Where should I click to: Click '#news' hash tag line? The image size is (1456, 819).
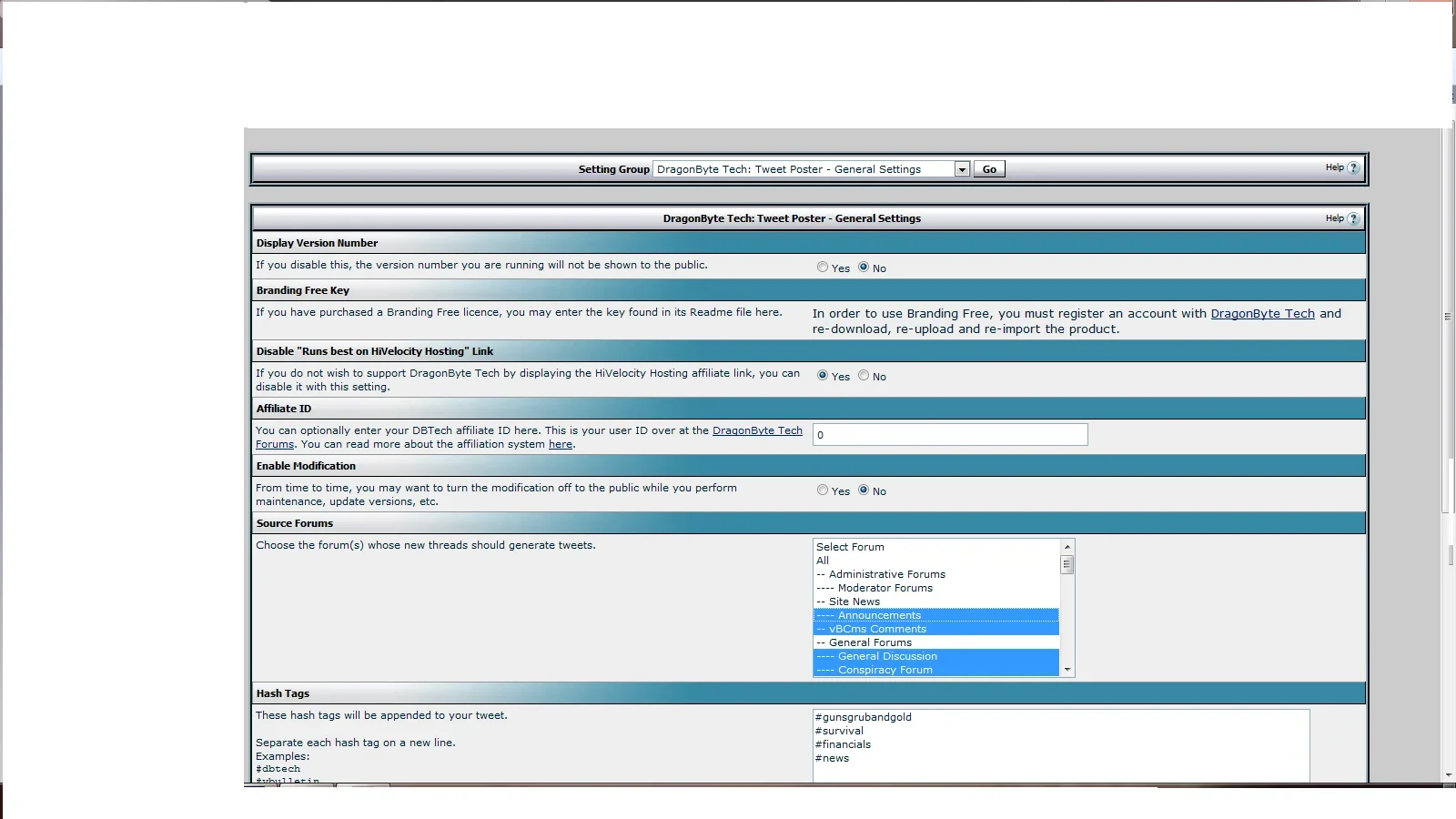(x=833, y=758)
